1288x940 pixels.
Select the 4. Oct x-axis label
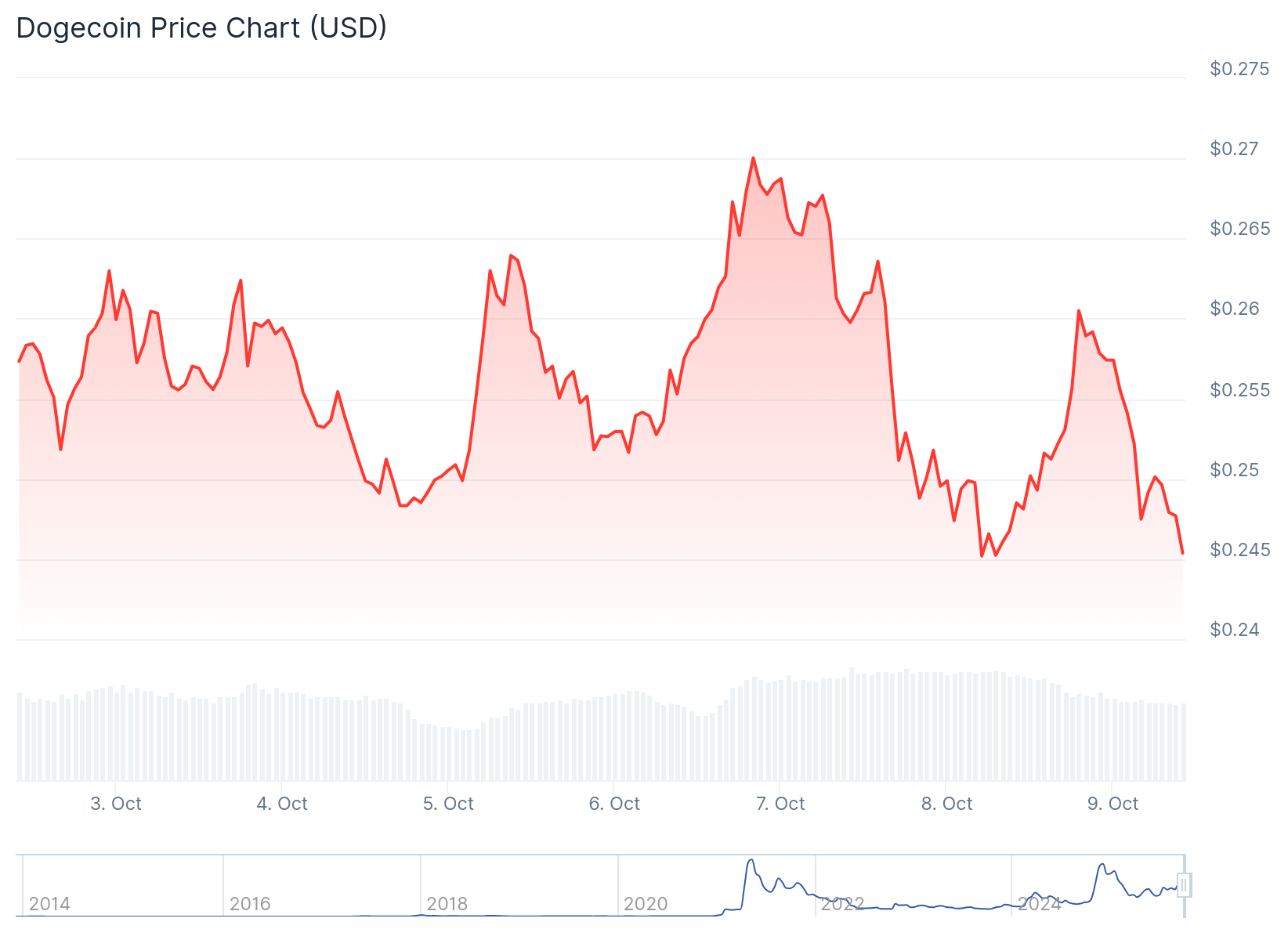pyautogui.click(x=282, y=804)
